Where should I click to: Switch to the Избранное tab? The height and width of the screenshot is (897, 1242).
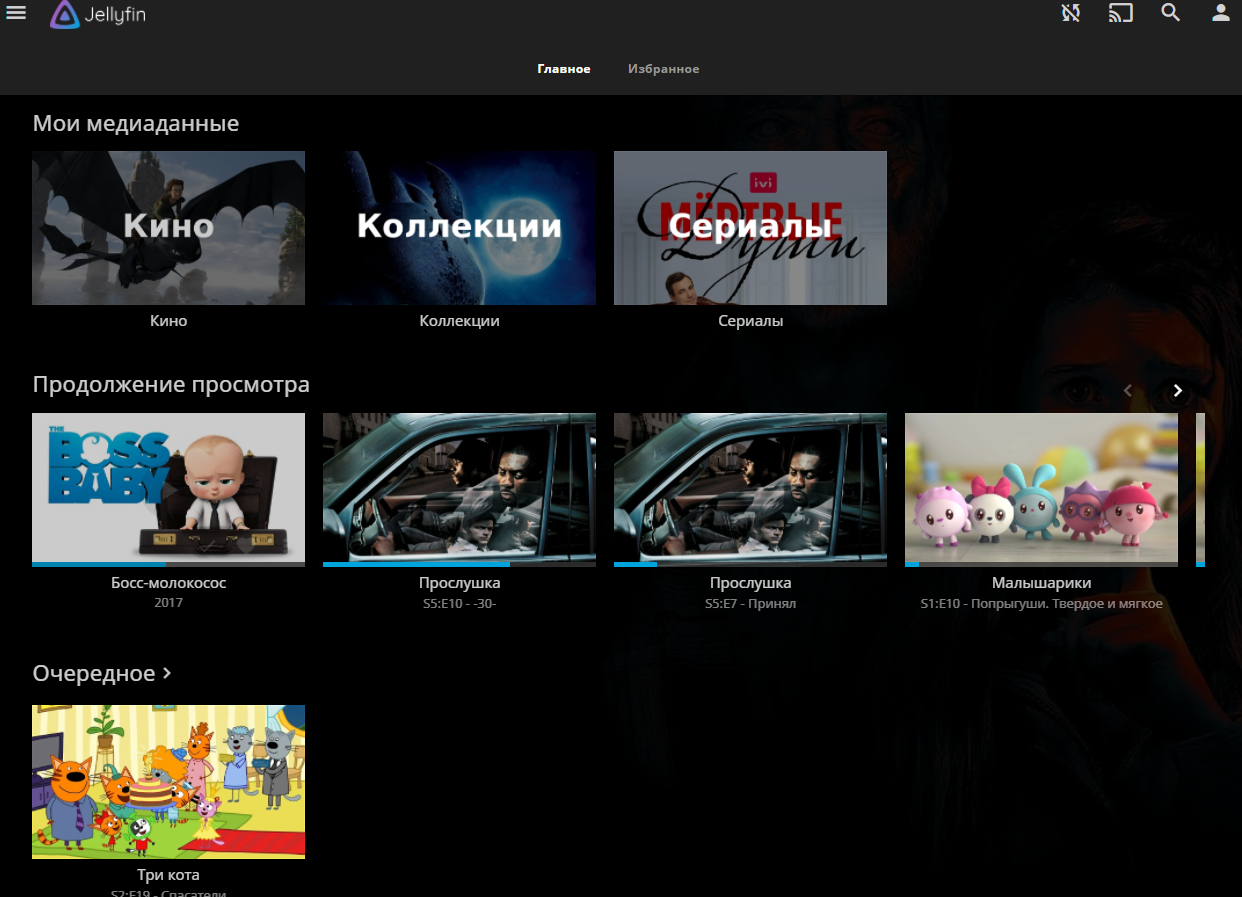click(x=663, y=69)
